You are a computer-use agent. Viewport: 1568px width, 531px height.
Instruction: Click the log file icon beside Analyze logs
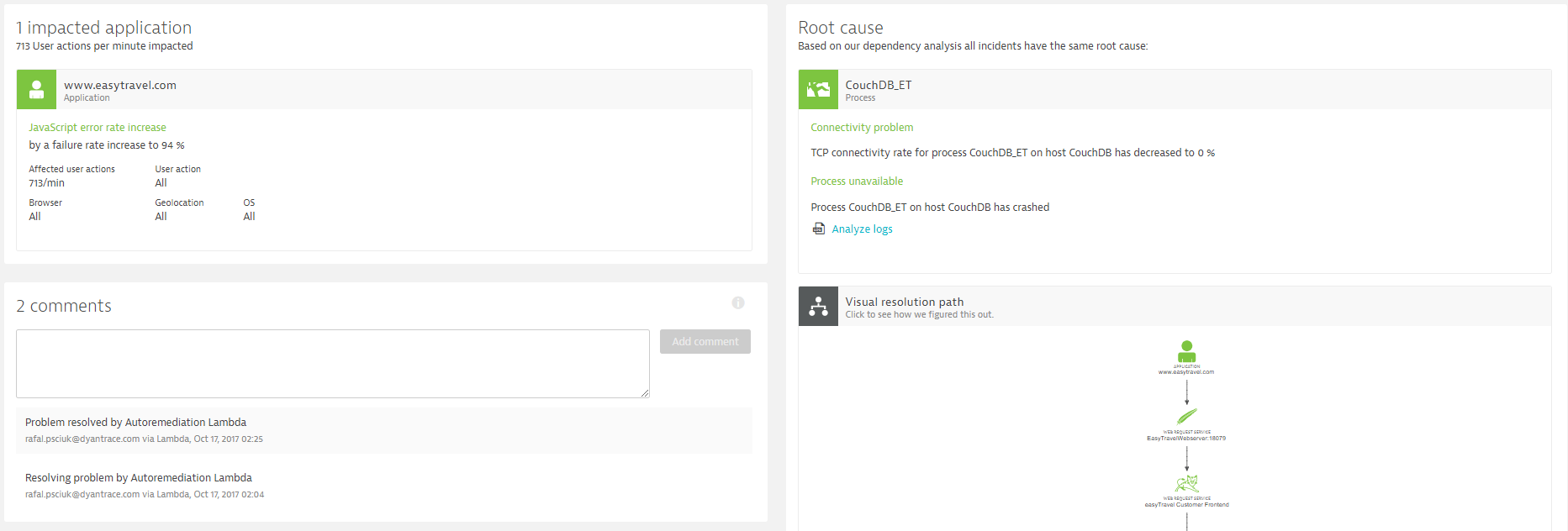tap(818, 229)
